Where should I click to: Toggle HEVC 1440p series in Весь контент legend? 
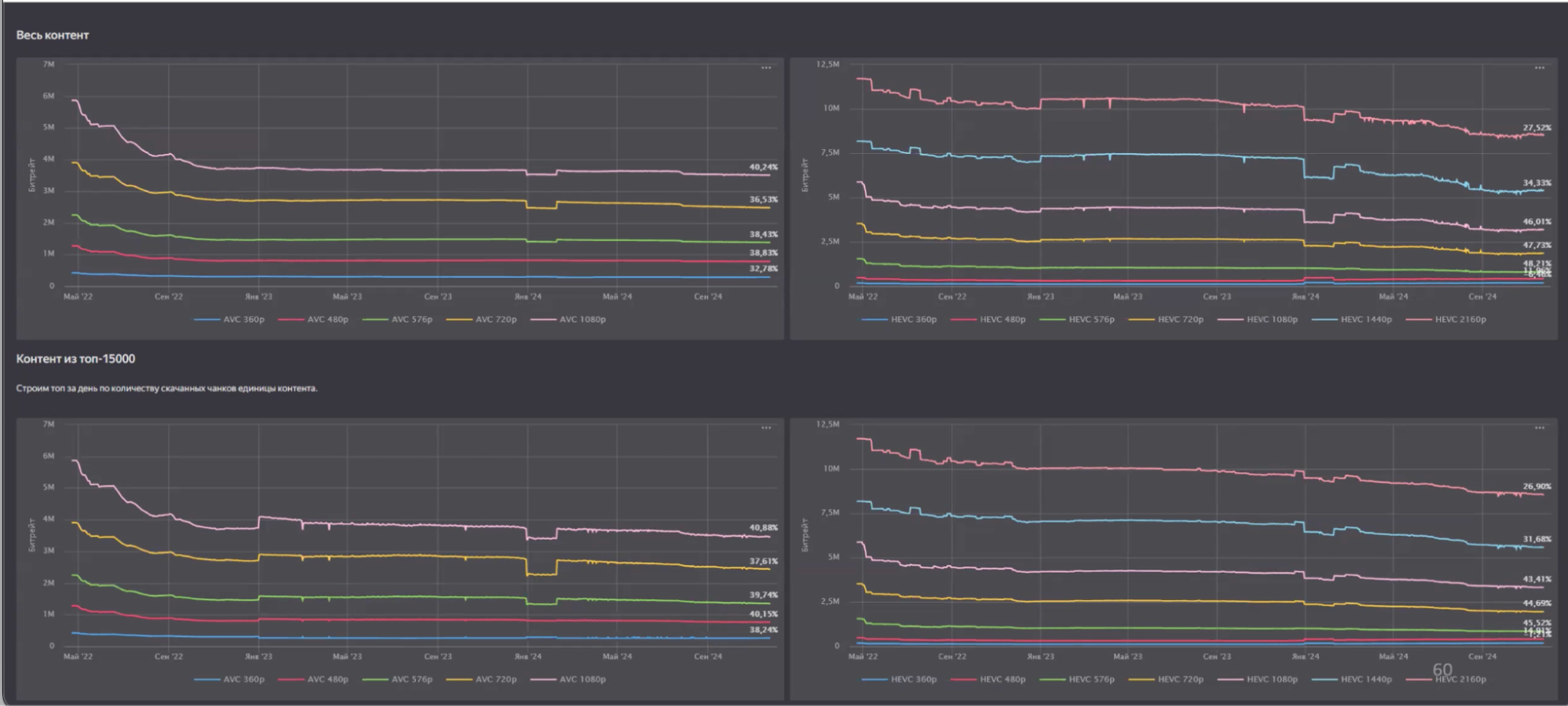coord(1352,319)
